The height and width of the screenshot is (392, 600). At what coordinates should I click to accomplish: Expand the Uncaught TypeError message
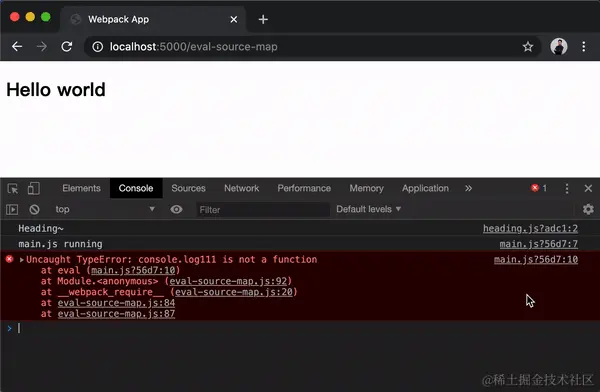[x=22, y=260]
